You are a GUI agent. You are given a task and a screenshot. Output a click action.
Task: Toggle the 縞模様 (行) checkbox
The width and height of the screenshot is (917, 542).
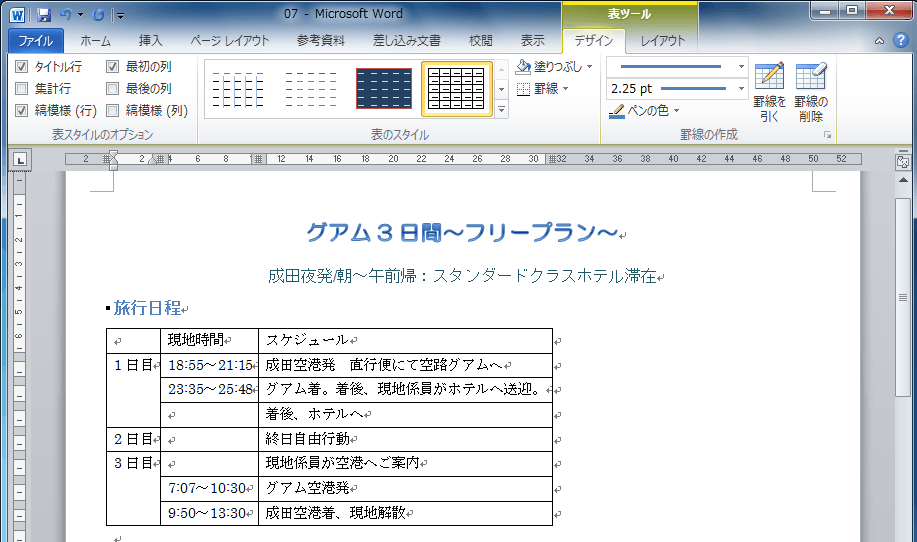[22, 111]
